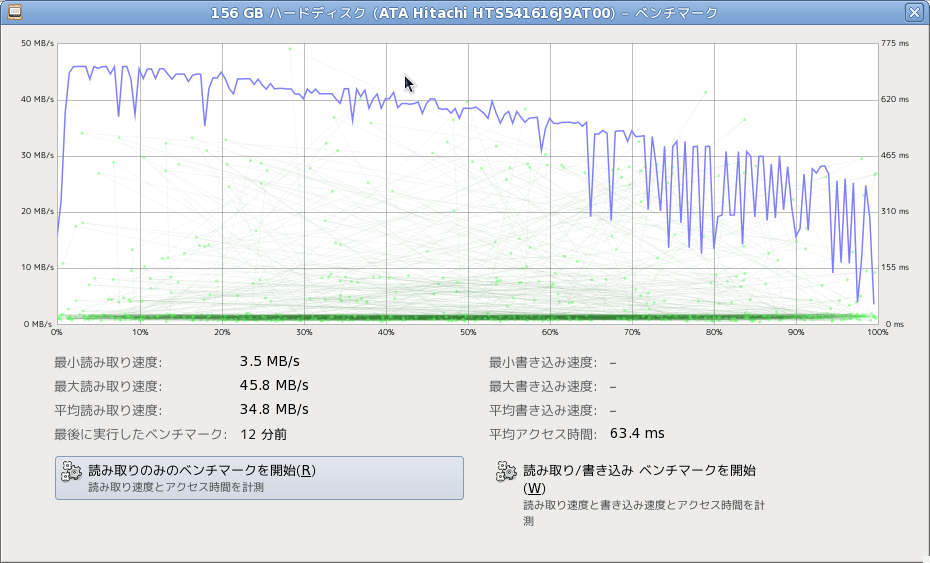Click the 465 ms axis label

coord(895,155)
